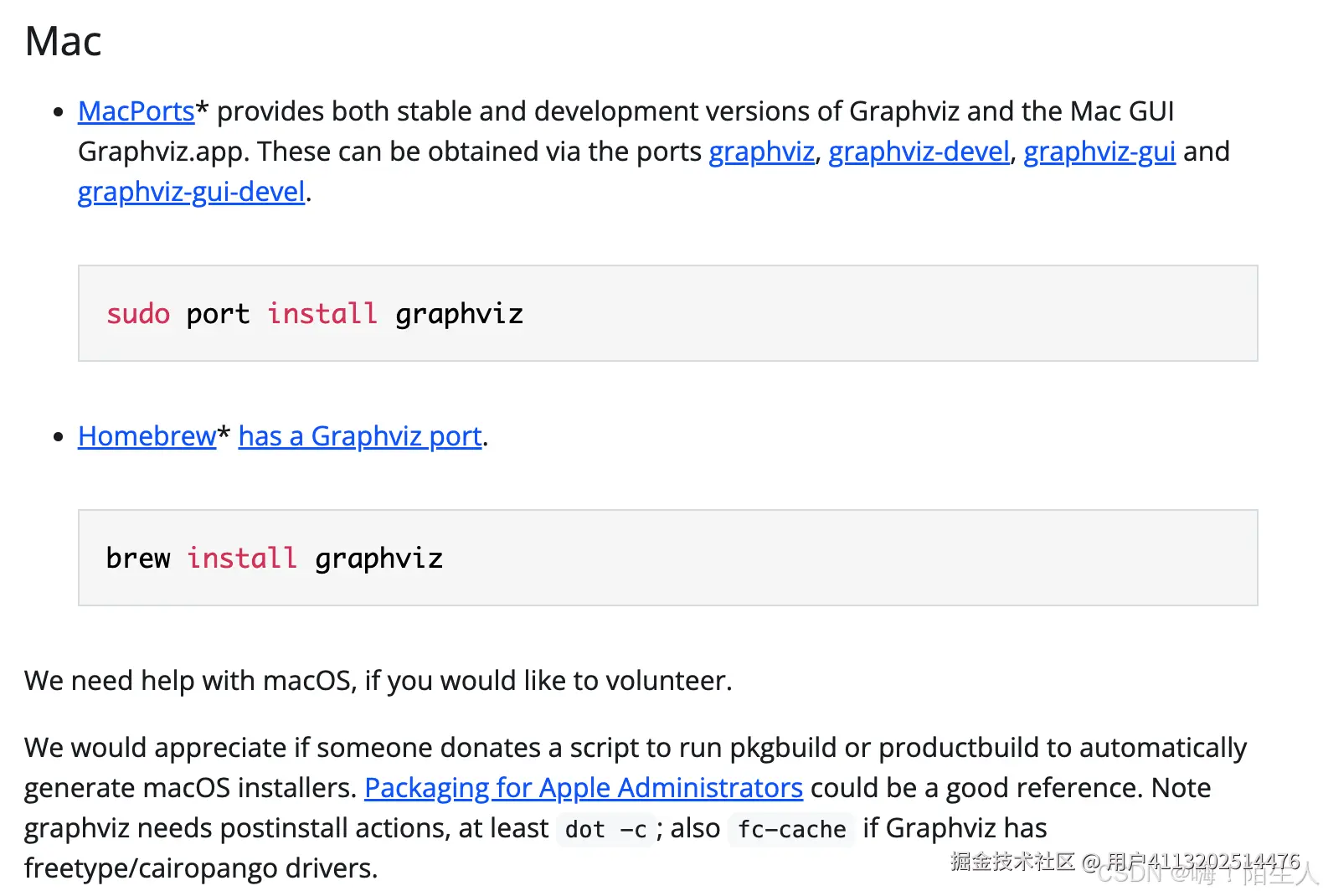Viewport: 1323px width, 896px height.
Task: Open the MacPorts link
Action: [x=136, y=111]
